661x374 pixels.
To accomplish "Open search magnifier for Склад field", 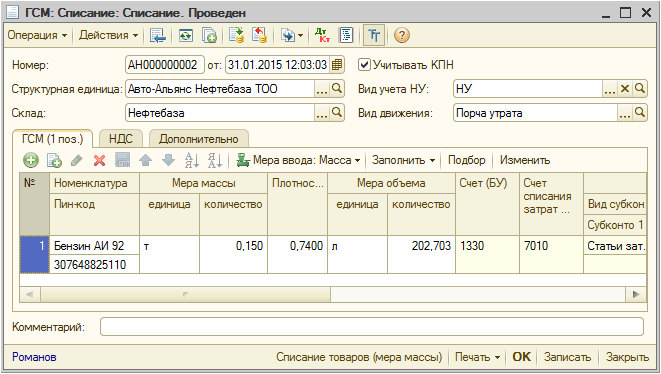I will tap(337, 113).
